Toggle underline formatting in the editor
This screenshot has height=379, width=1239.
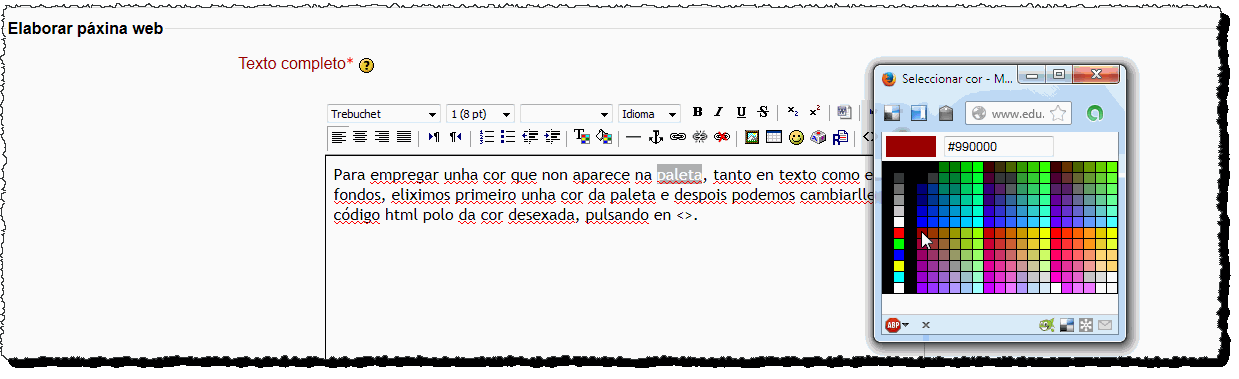coord(741,112)
